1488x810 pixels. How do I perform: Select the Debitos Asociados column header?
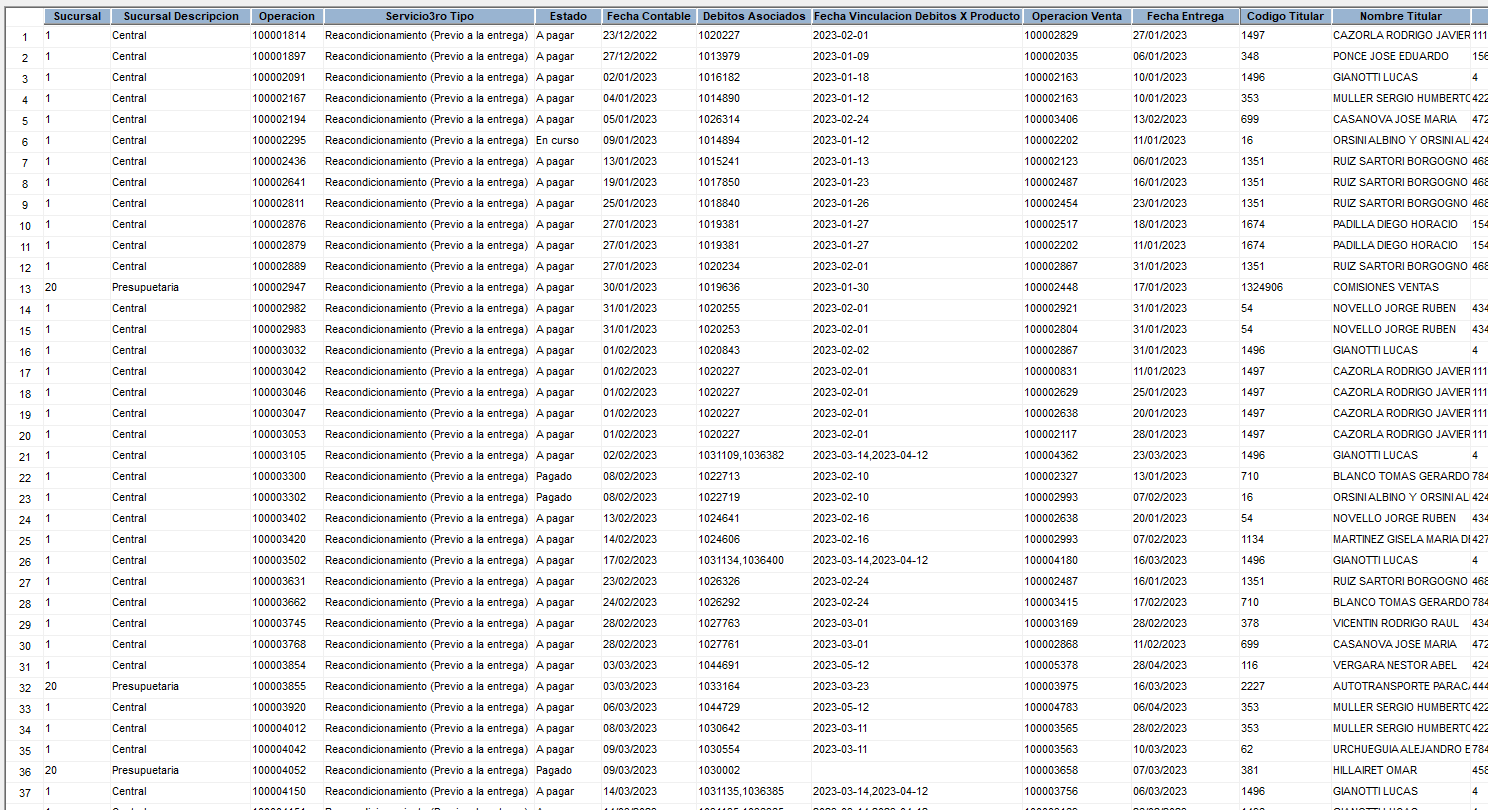pos(753,17)
